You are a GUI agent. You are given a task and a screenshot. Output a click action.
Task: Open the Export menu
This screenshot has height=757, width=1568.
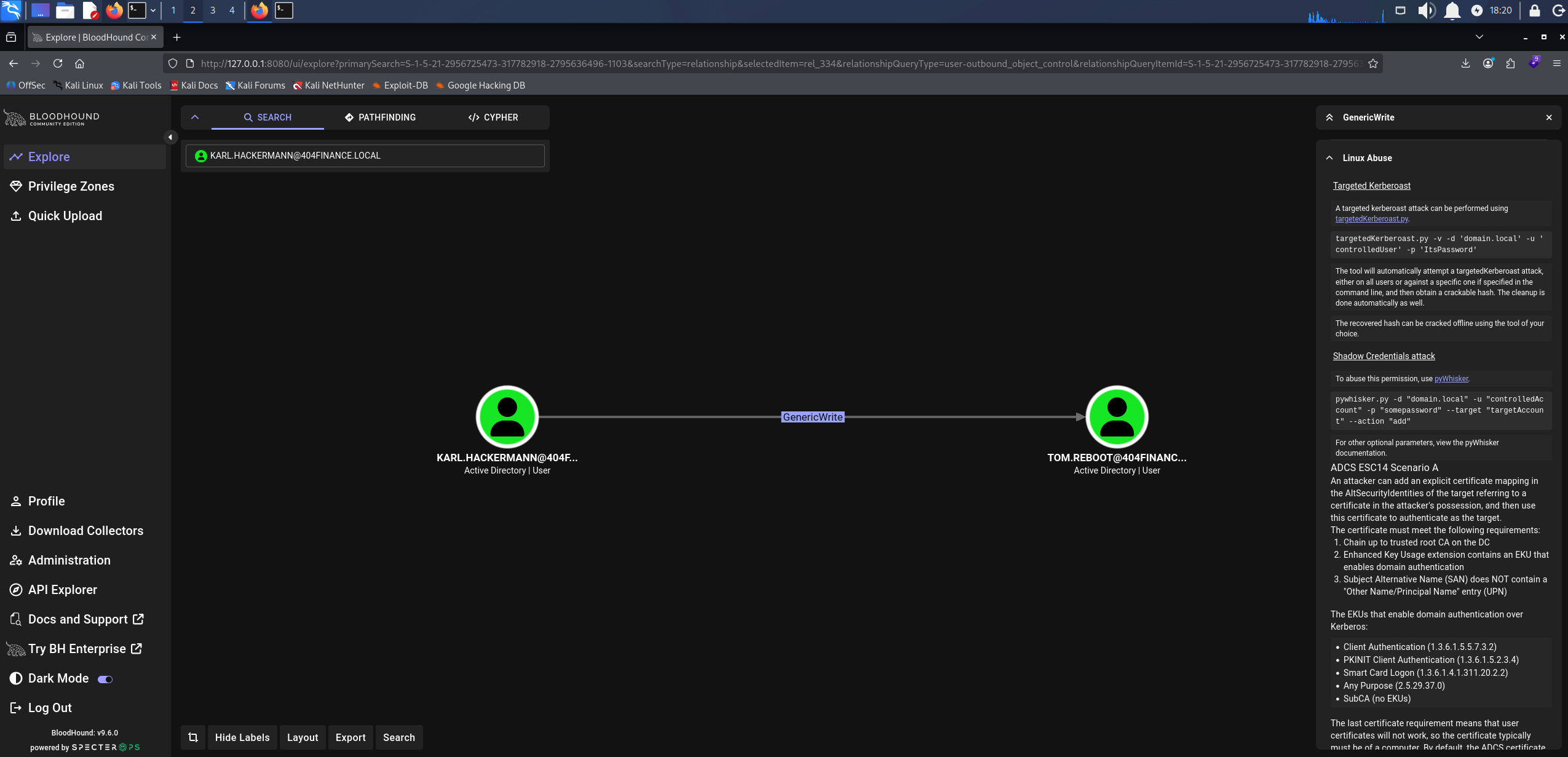coord(350,737)
